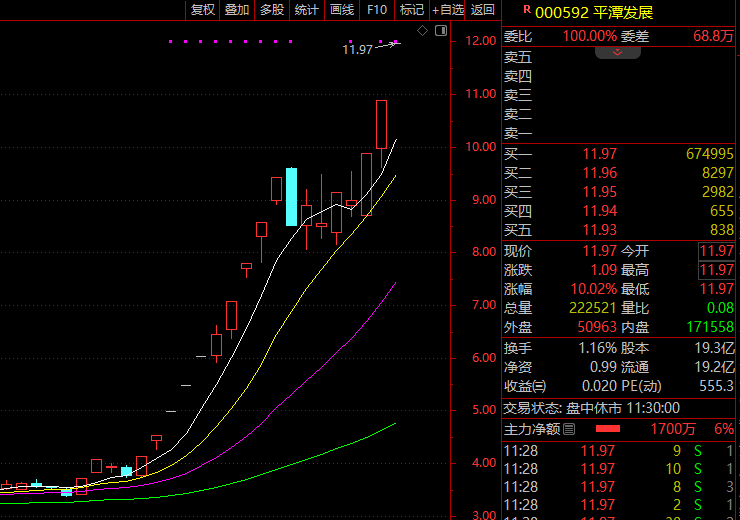The height and width of the screenshot is (520, 740).
Task: Open the 复权 price adjustment option
Action: click(x=202, y=10)
